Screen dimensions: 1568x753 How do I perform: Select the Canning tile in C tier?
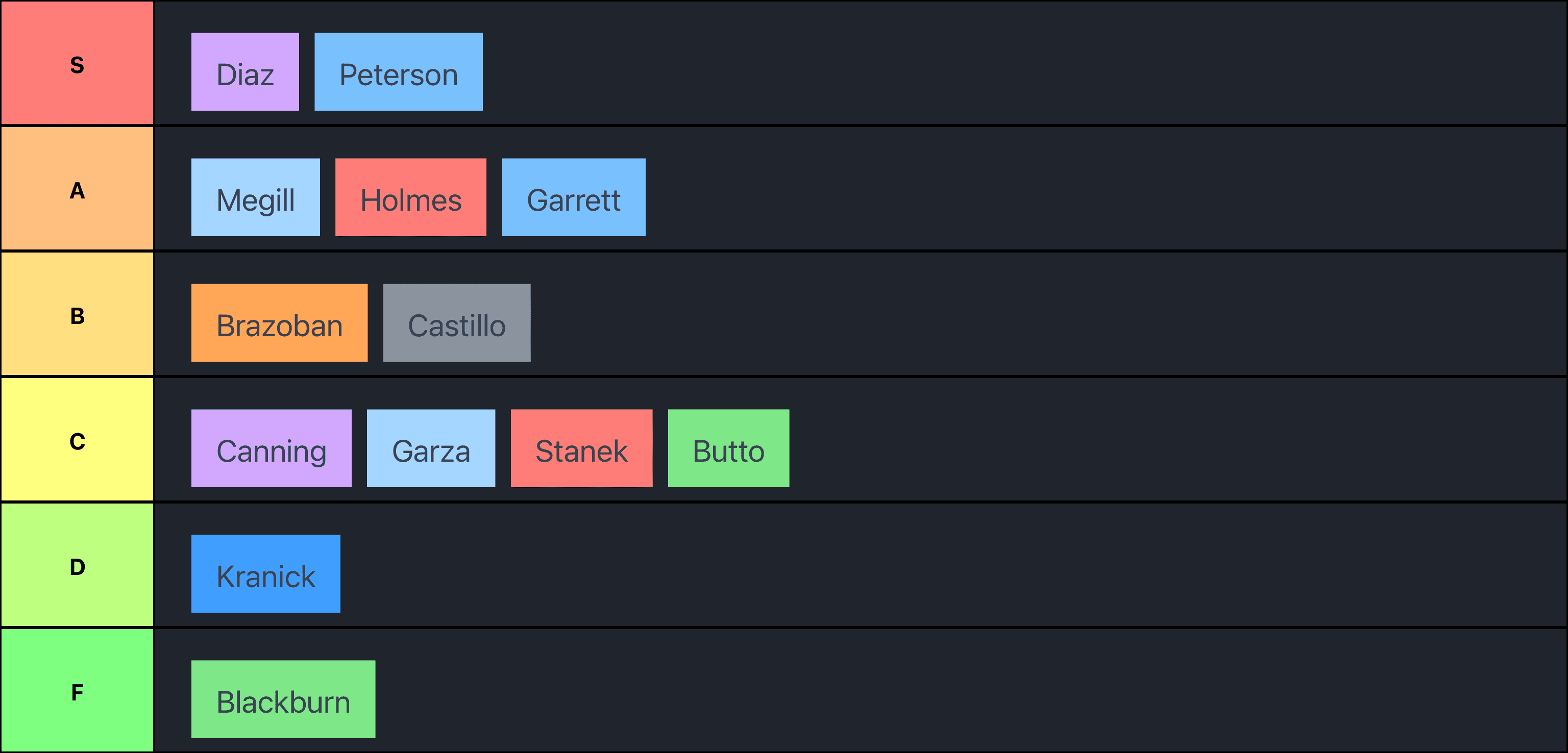click(271, 448)
